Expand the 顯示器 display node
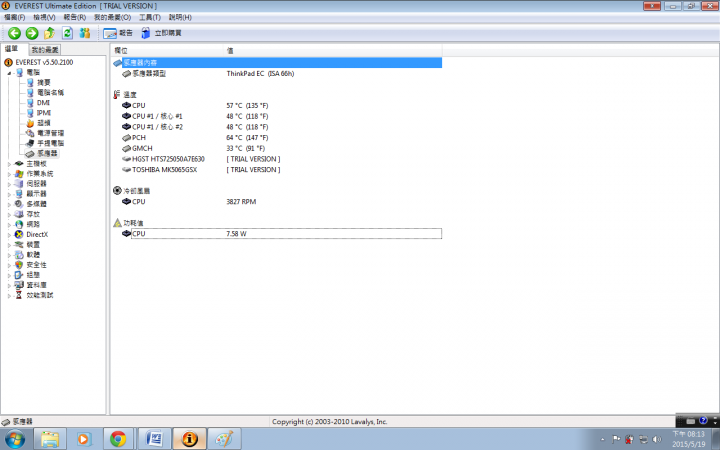The image size is (720, 450). (9, 194)
